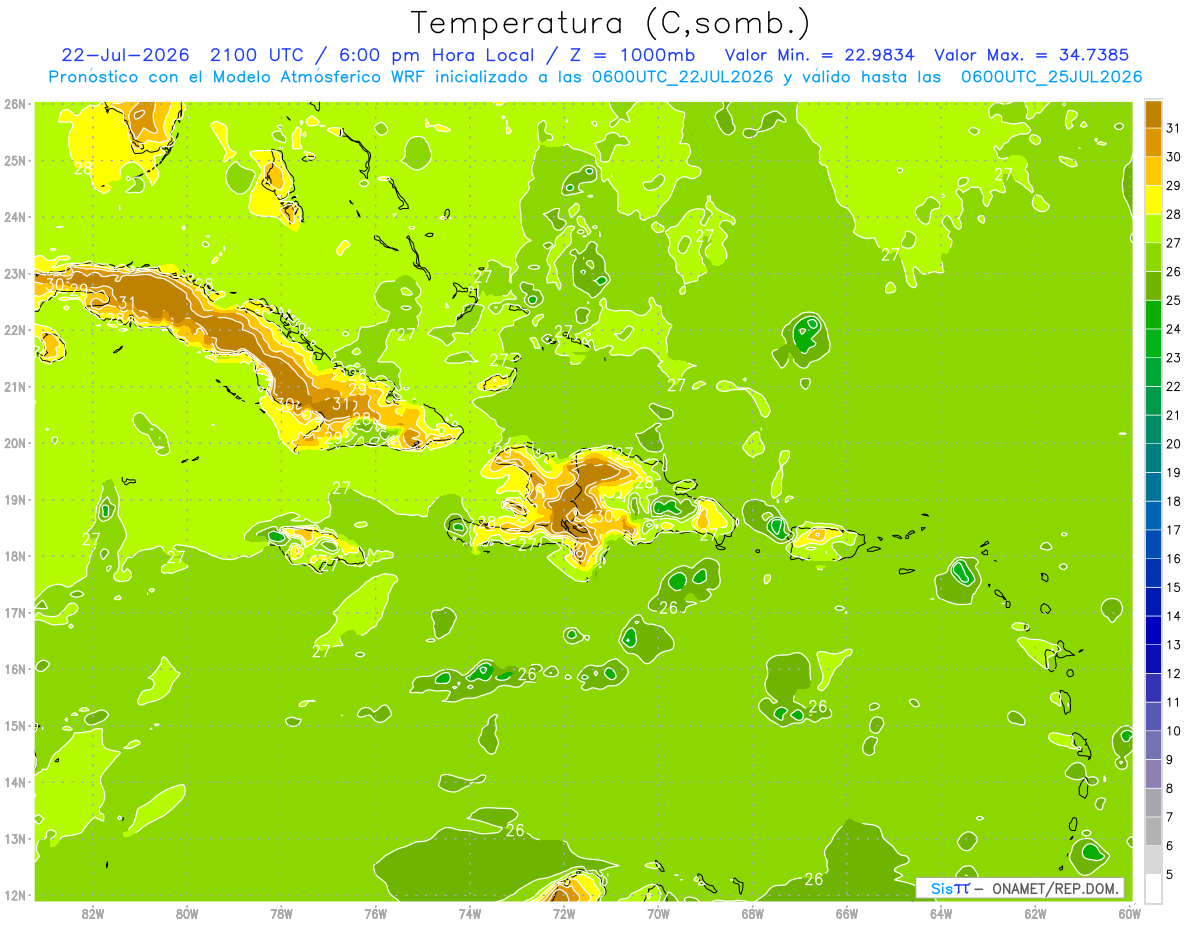Click the 21N latitude axis label

14,386
